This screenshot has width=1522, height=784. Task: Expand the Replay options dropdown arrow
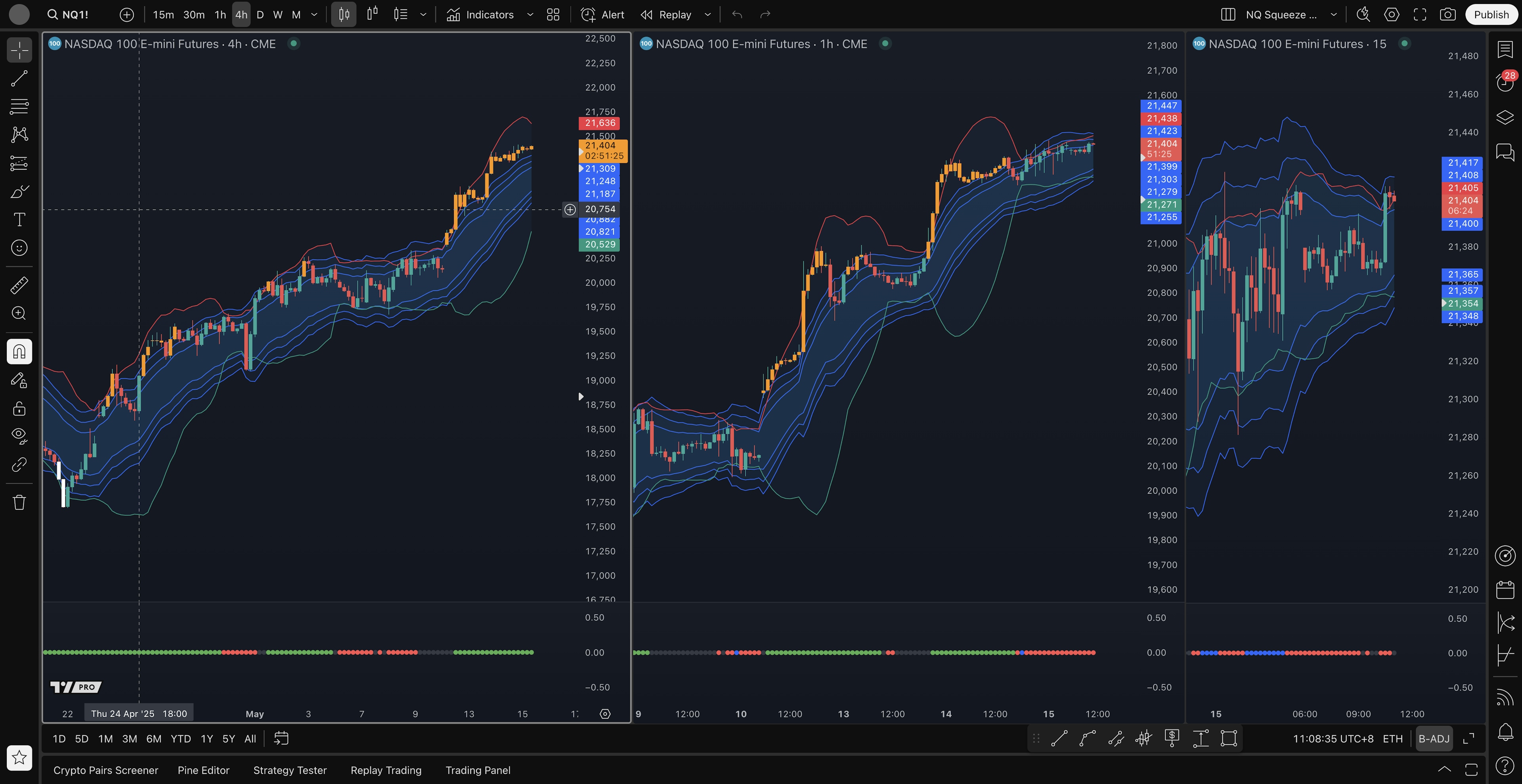[x=707, y=15]
